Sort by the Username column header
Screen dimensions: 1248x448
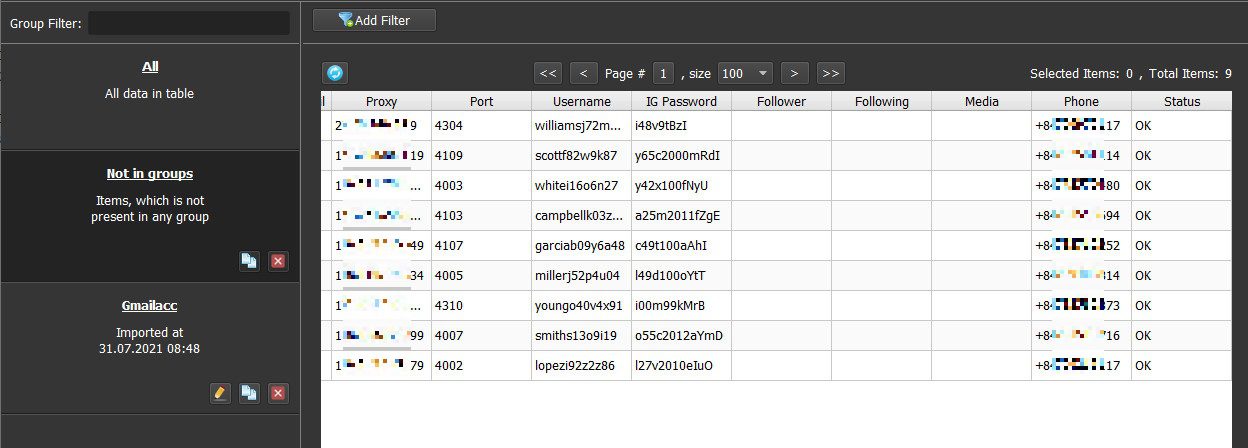581,101
